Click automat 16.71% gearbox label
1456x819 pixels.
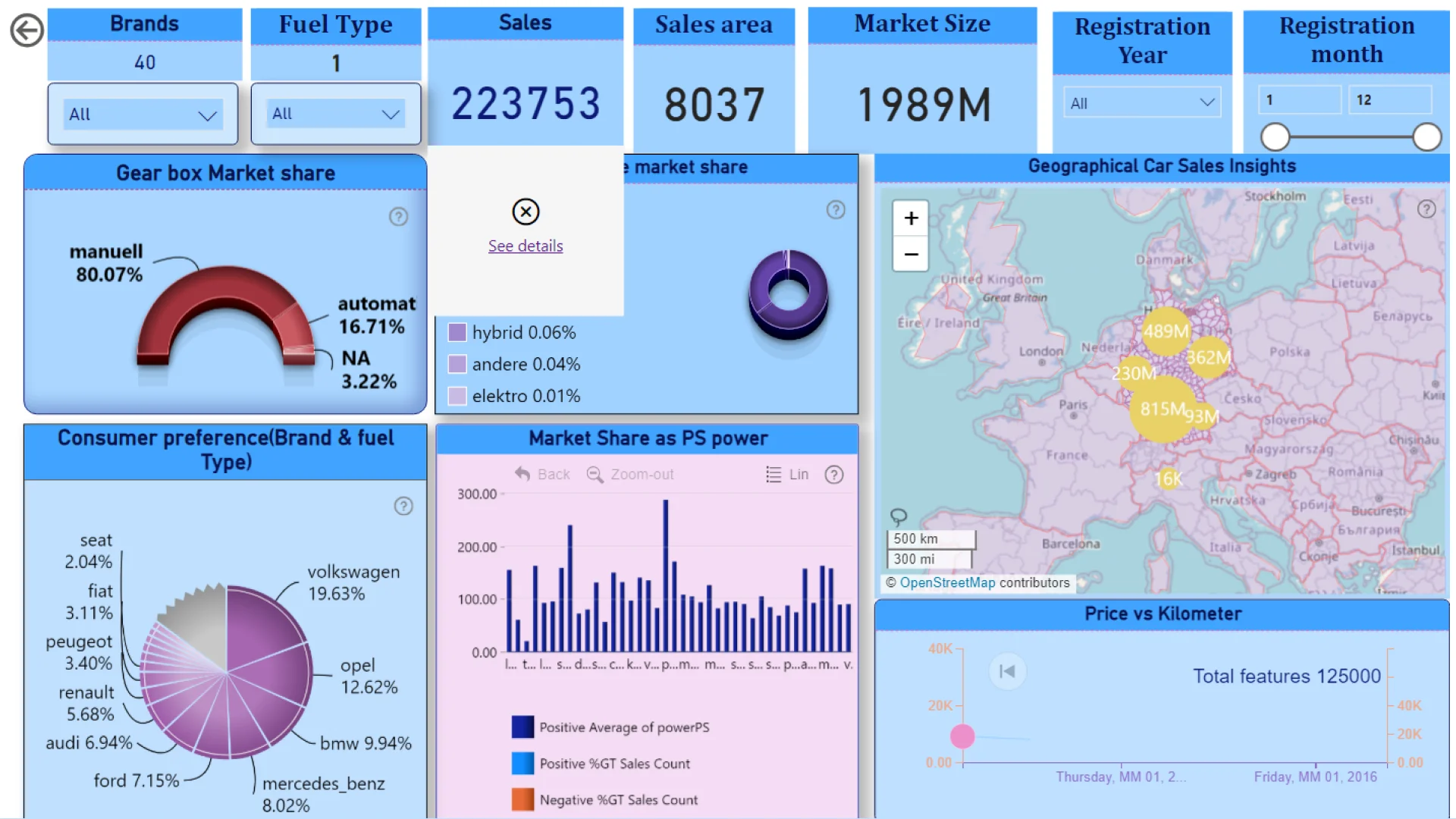point(376,315)
